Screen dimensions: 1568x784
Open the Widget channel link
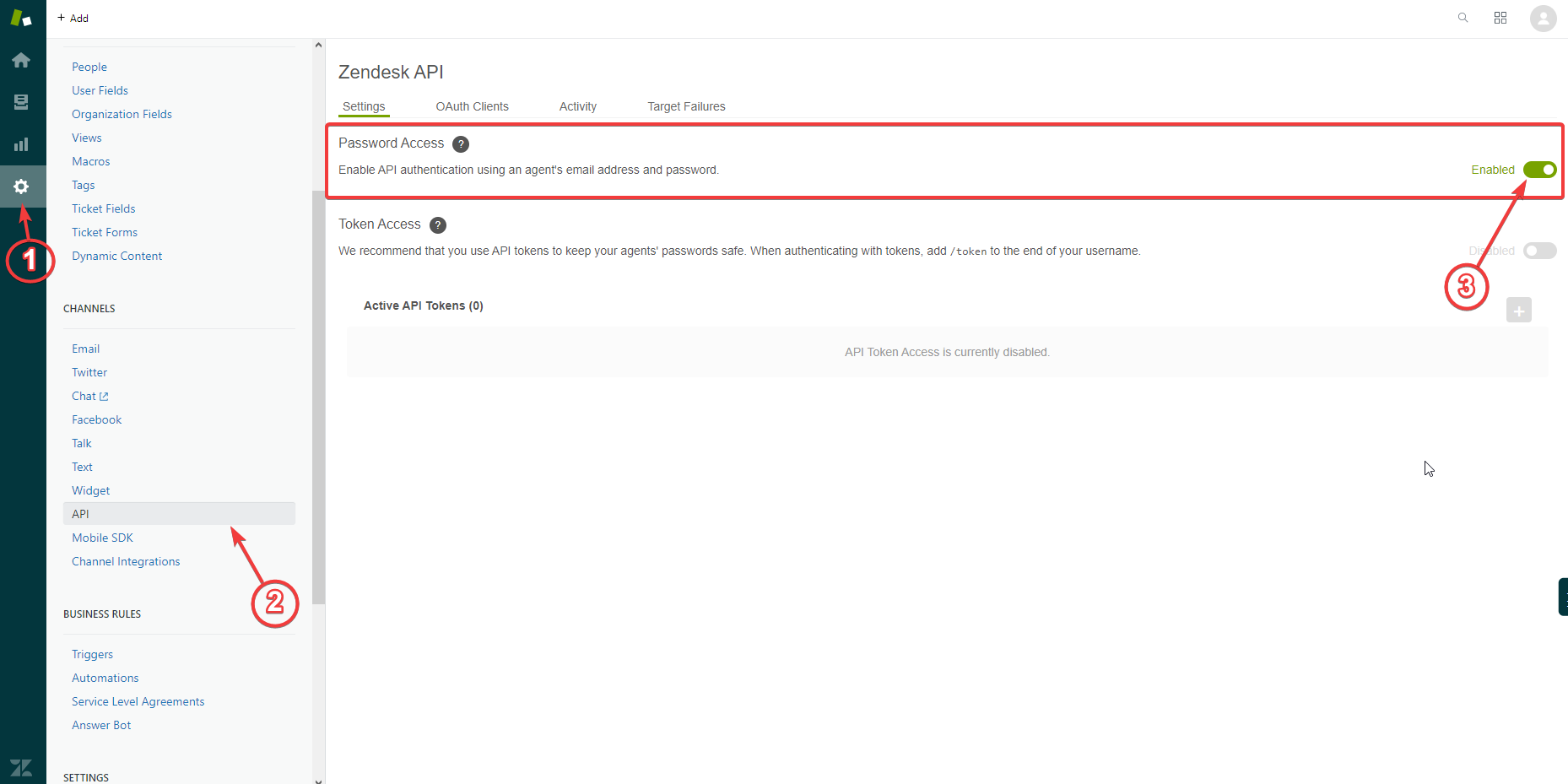click(x=91, y=490)
